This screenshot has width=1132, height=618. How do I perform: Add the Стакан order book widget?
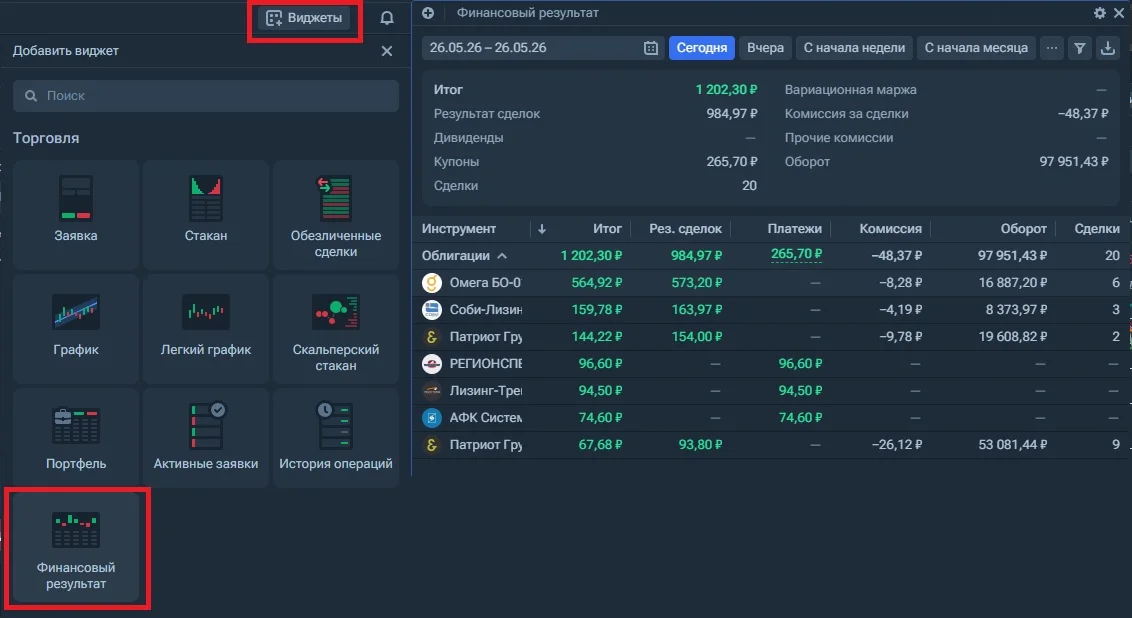pyautogui.click(x=206, y=214)
